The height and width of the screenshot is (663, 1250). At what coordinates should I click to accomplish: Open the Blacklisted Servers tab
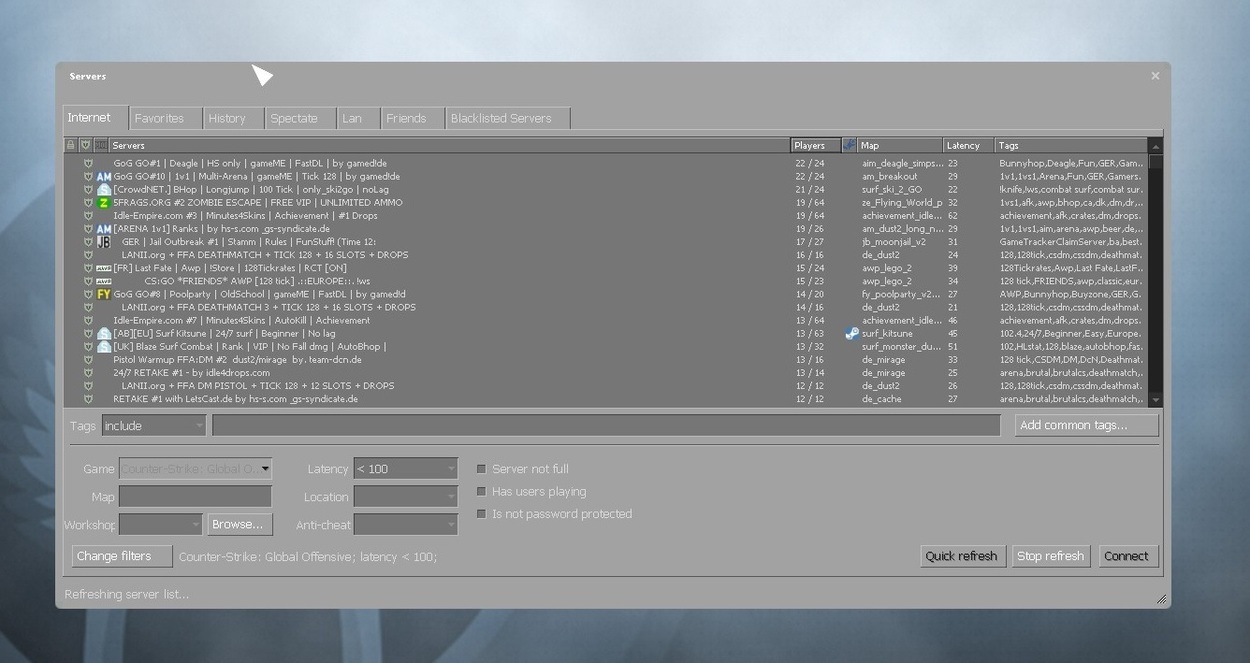(507, 118)
